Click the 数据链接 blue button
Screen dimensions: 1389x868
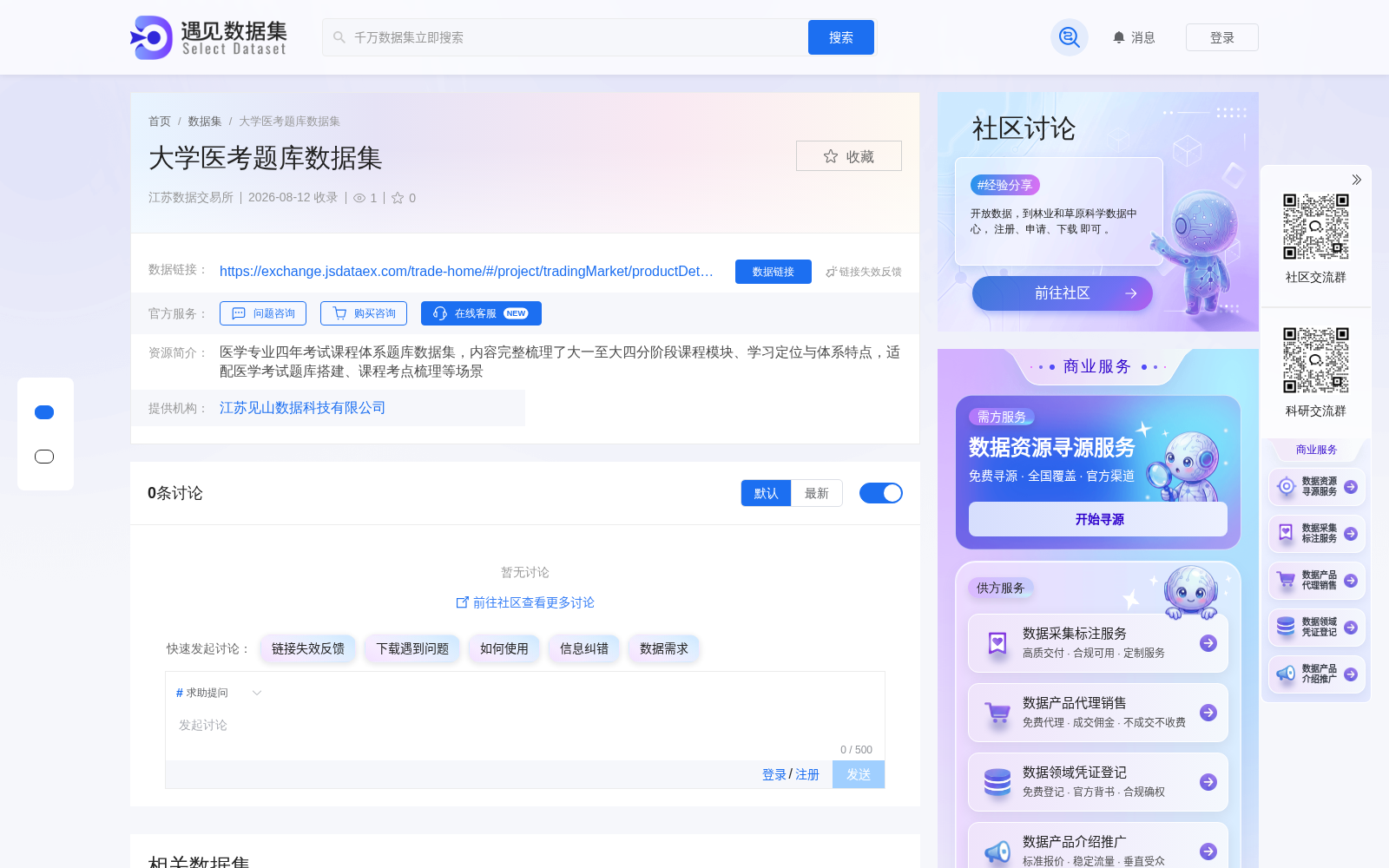(x=773, y=272)
